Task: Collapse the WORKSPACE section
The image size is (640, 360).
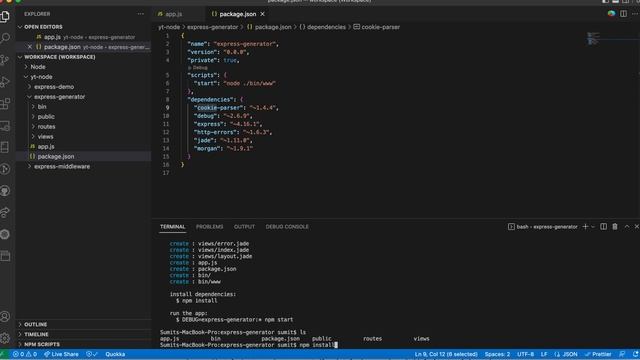Action: click(60, 57)
